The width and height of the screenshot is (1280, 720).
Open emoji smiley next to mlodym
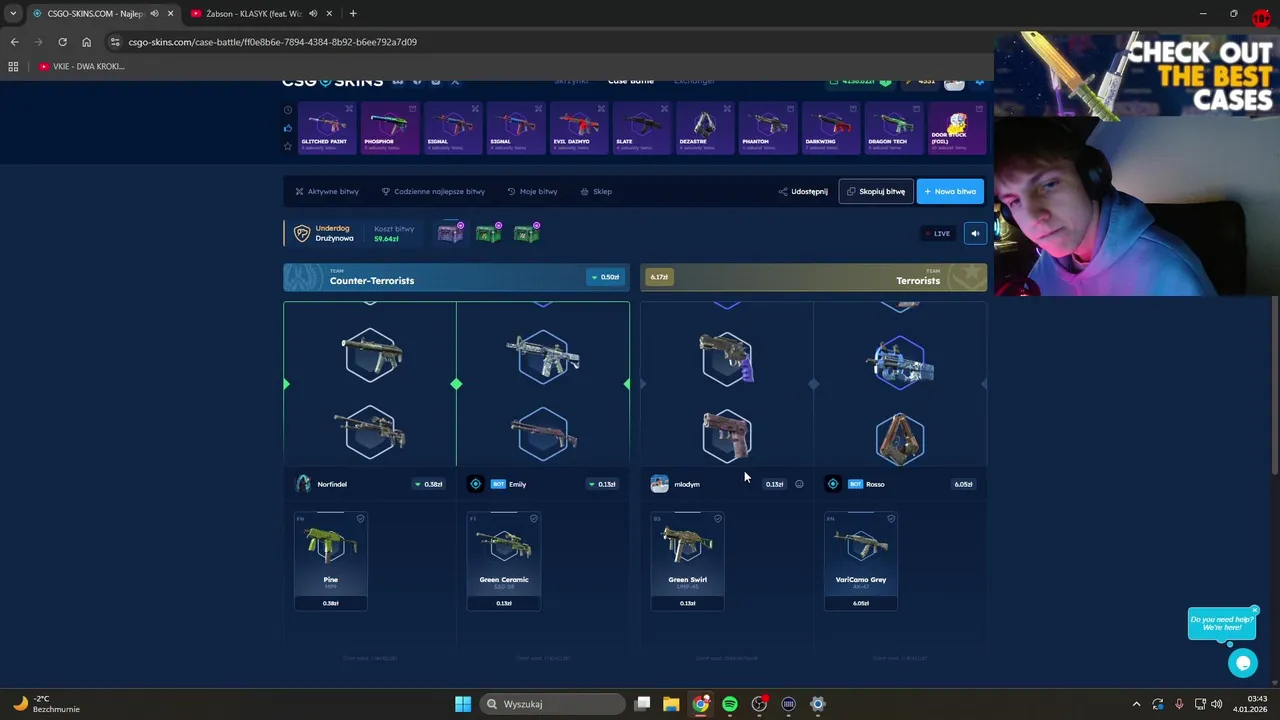coord(799,484)
